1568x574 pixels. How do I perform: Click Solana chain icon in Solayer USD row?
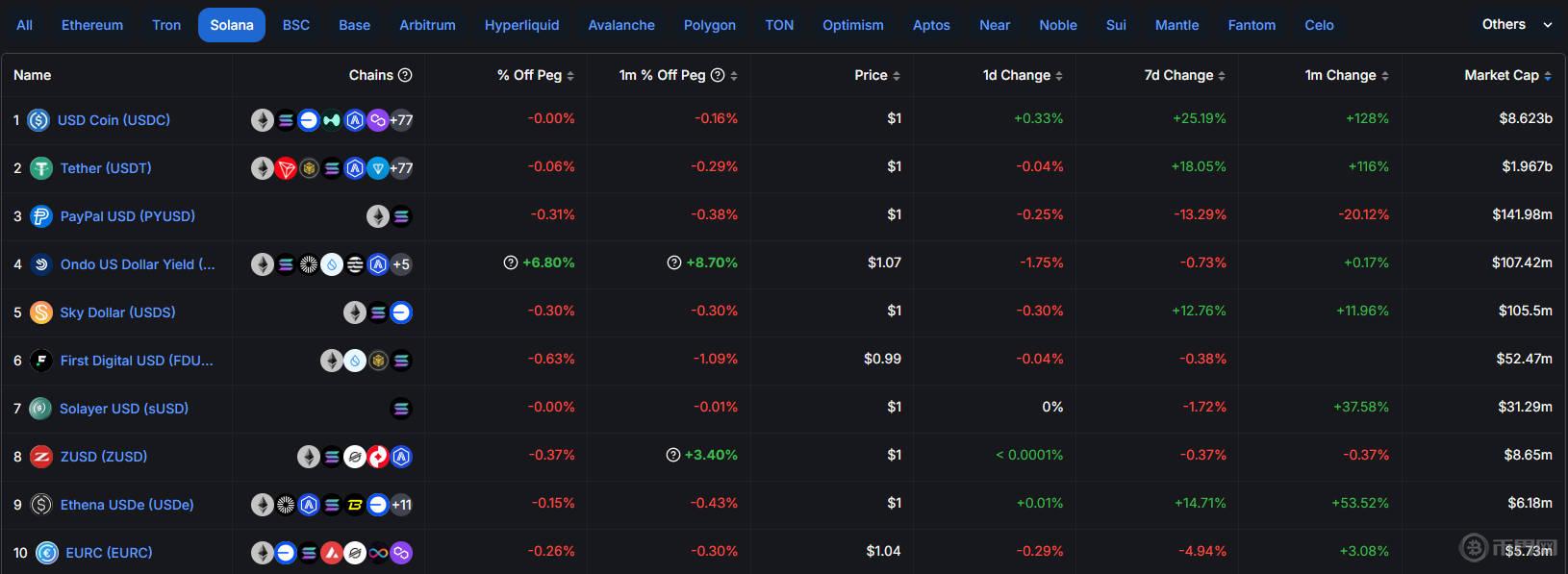[x=401, y=409]
